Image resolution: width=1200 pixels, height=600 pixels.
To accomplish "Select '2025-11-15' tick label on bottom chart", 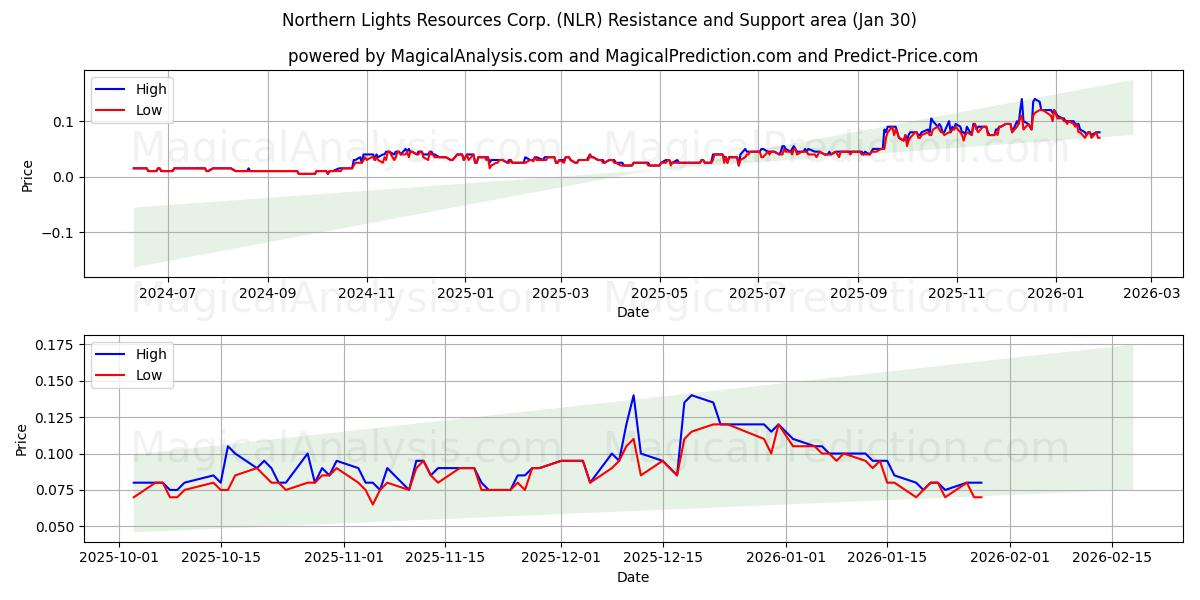I will 446,558.
